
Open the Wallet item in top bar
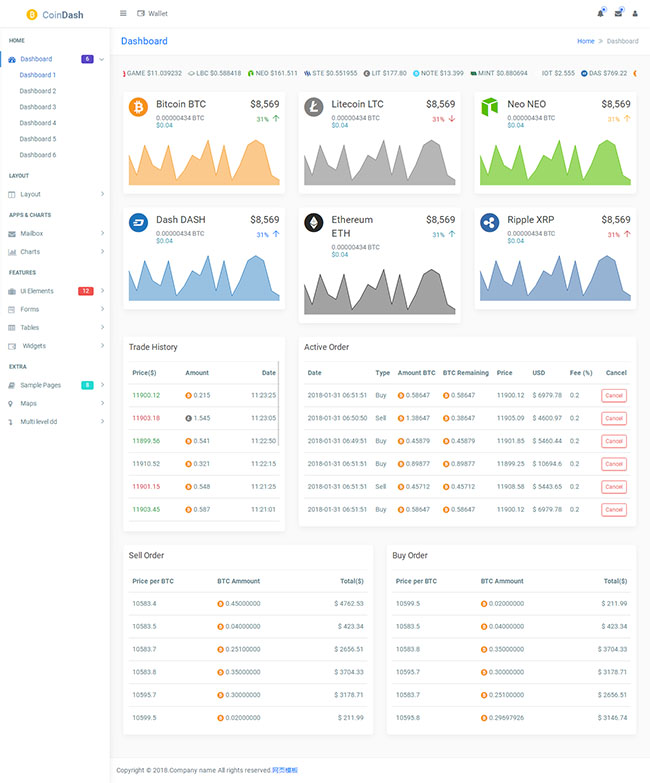(x=152, y=14)
